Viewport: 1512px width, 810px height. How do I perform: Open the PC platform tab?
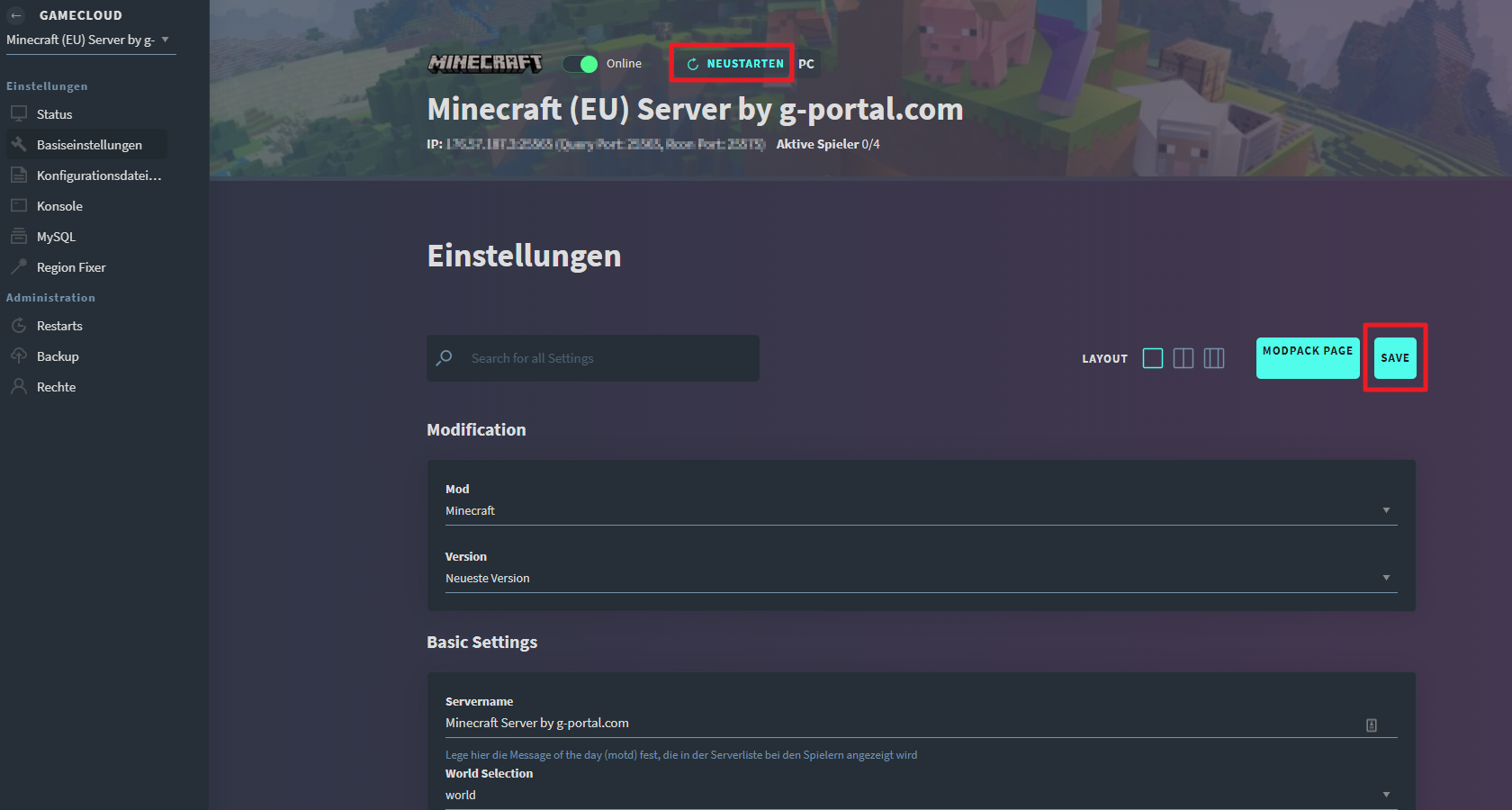tap(806, 63)
